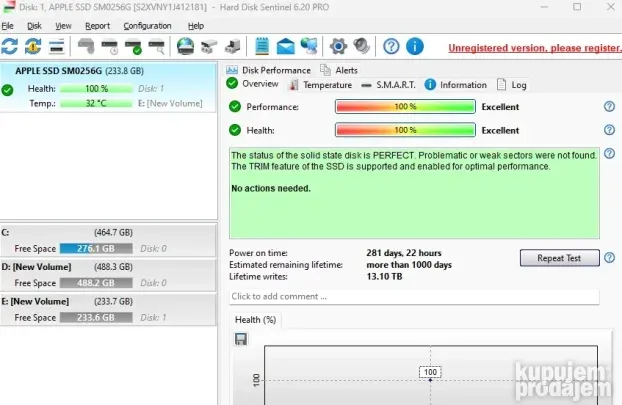The width and height of the screenshot is (622, 405).
Task: Select the D: New Volume partition entry
Action: 108,275
